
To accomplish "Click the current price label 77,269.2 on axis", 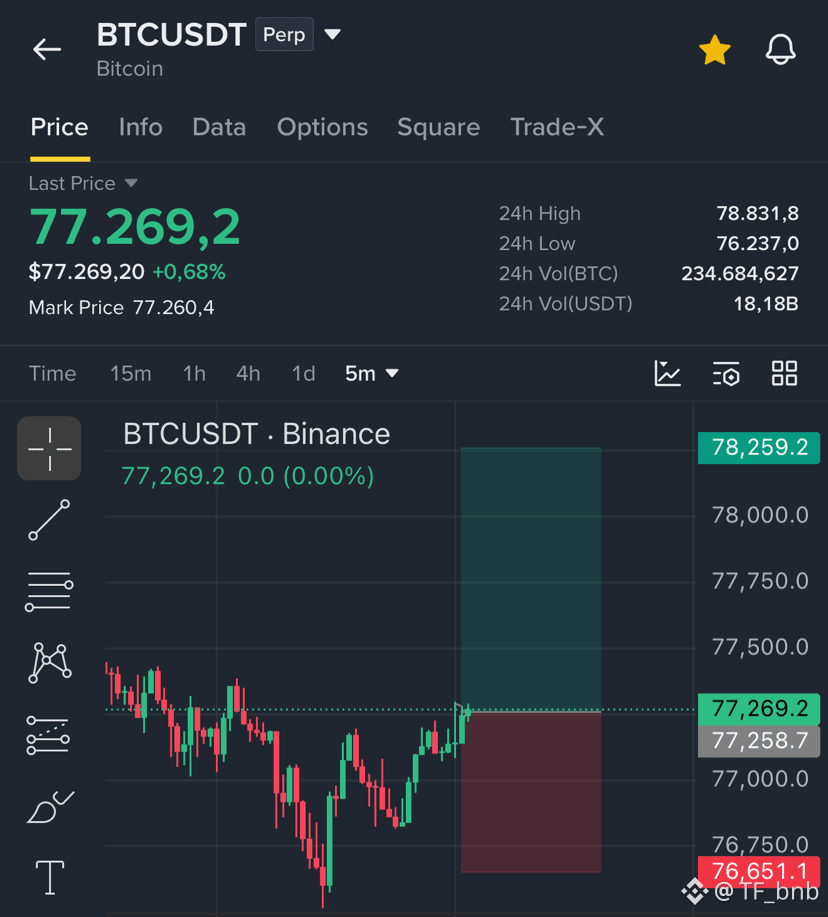I will [759, 709].
